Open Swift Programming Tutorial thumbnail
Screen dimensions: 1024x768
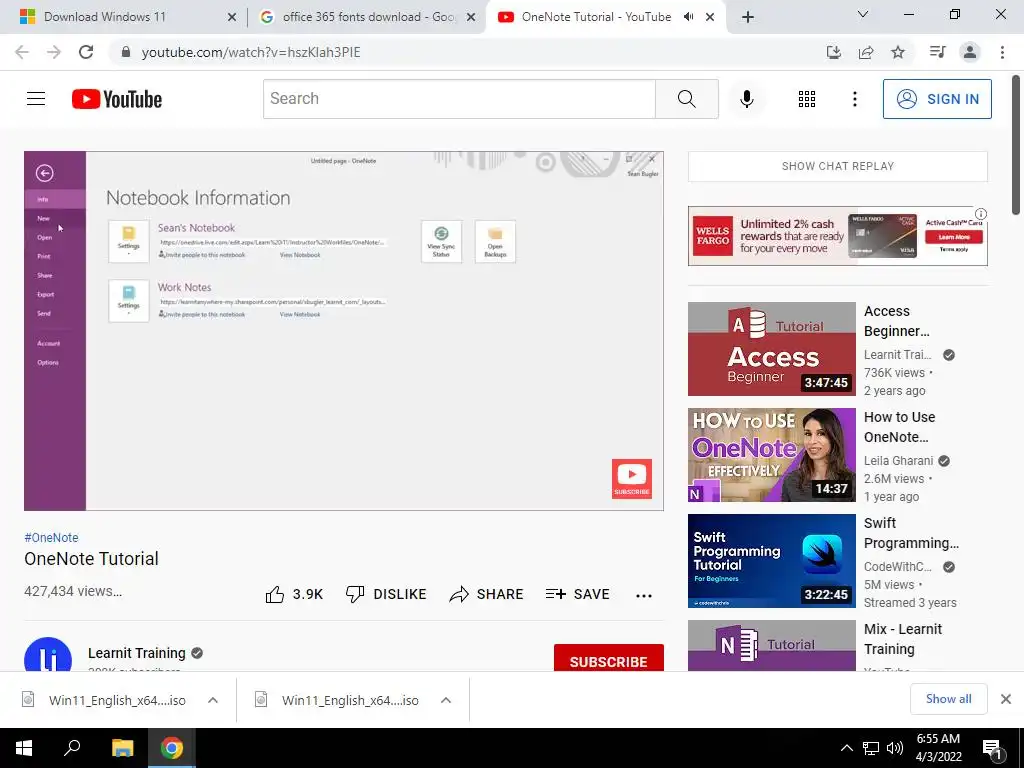coord(771,560)
